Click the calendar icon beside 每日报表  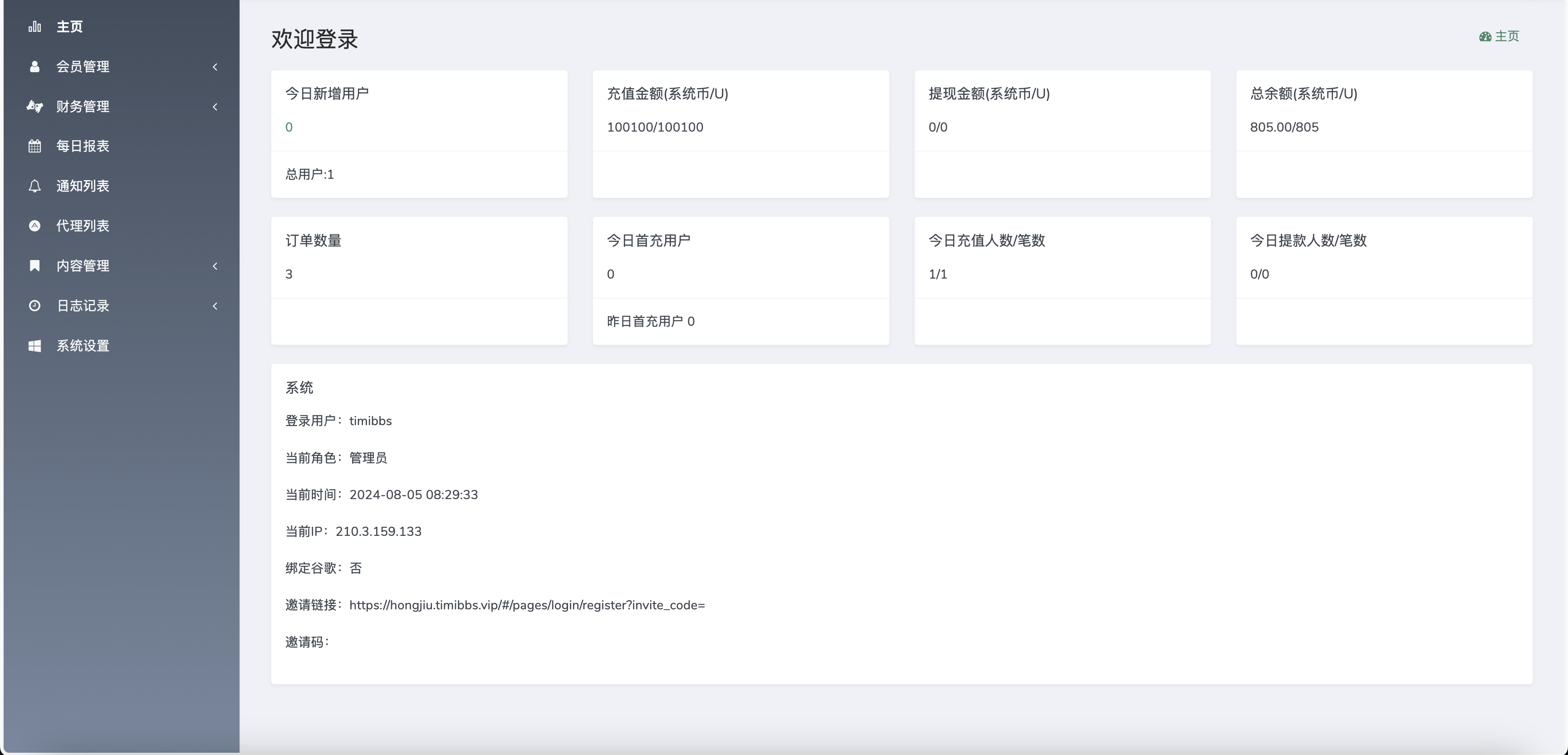pos(34,146)
